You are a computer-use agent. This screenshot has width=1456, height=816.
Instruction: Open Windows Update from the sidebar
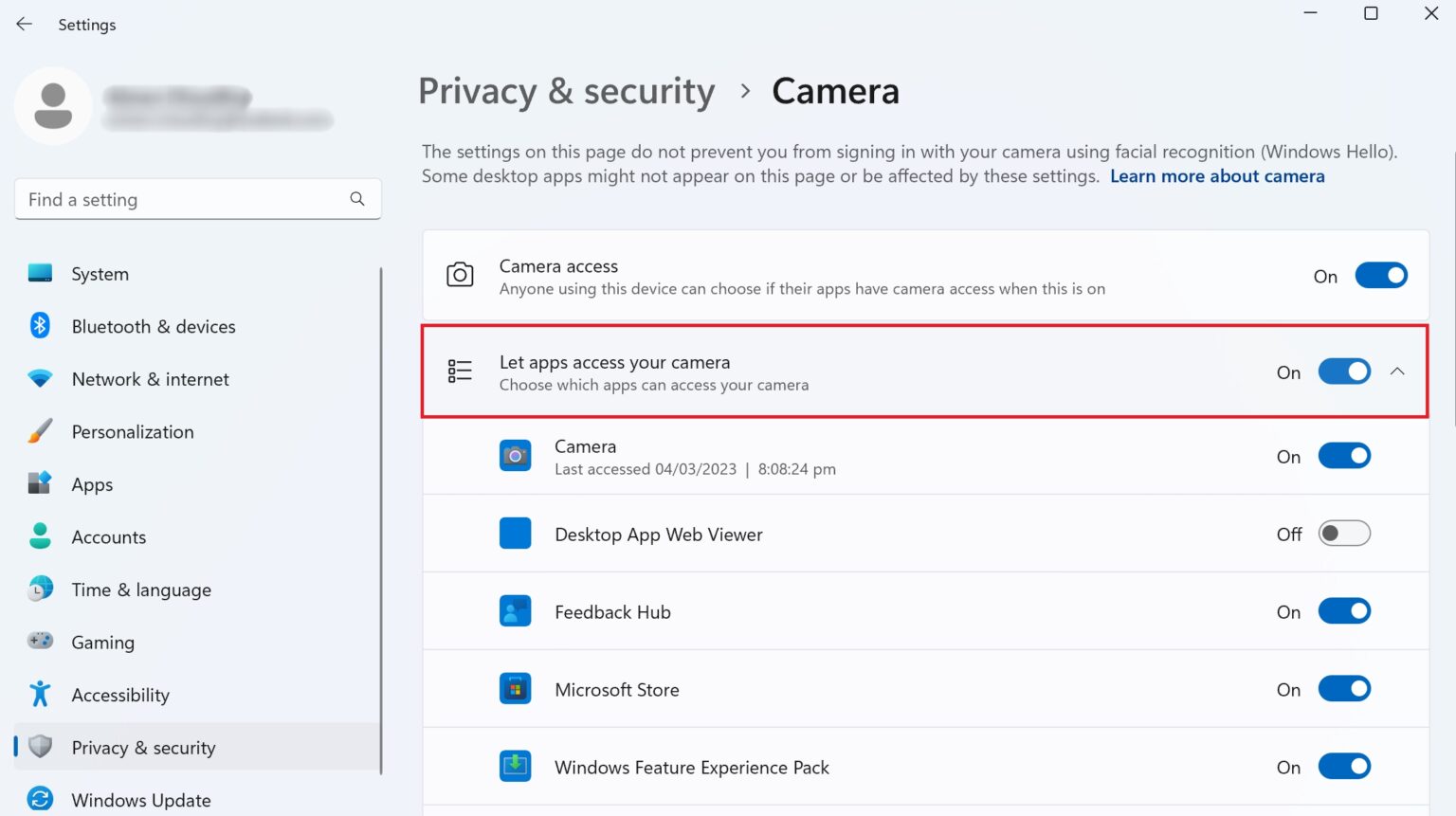pyautogui.click(x=140, y=799)
